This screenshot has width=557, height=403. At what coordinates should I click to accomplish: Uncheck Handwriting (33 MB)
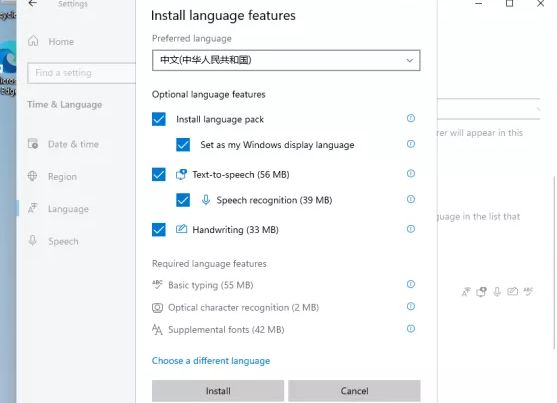[158, 230]
